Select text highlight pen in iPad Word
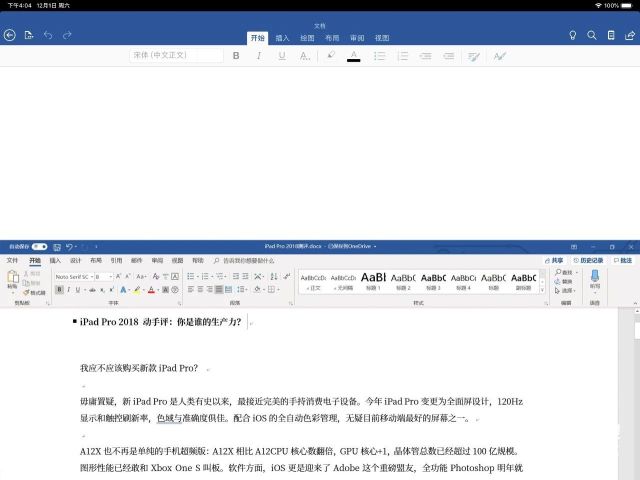The image size is (640, 480). coord(331,55)
